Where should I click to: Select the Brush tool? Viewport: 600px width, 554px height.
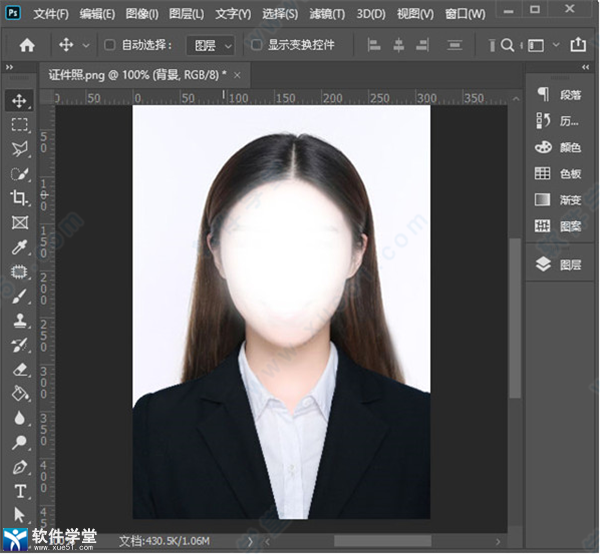click(19, 296)
